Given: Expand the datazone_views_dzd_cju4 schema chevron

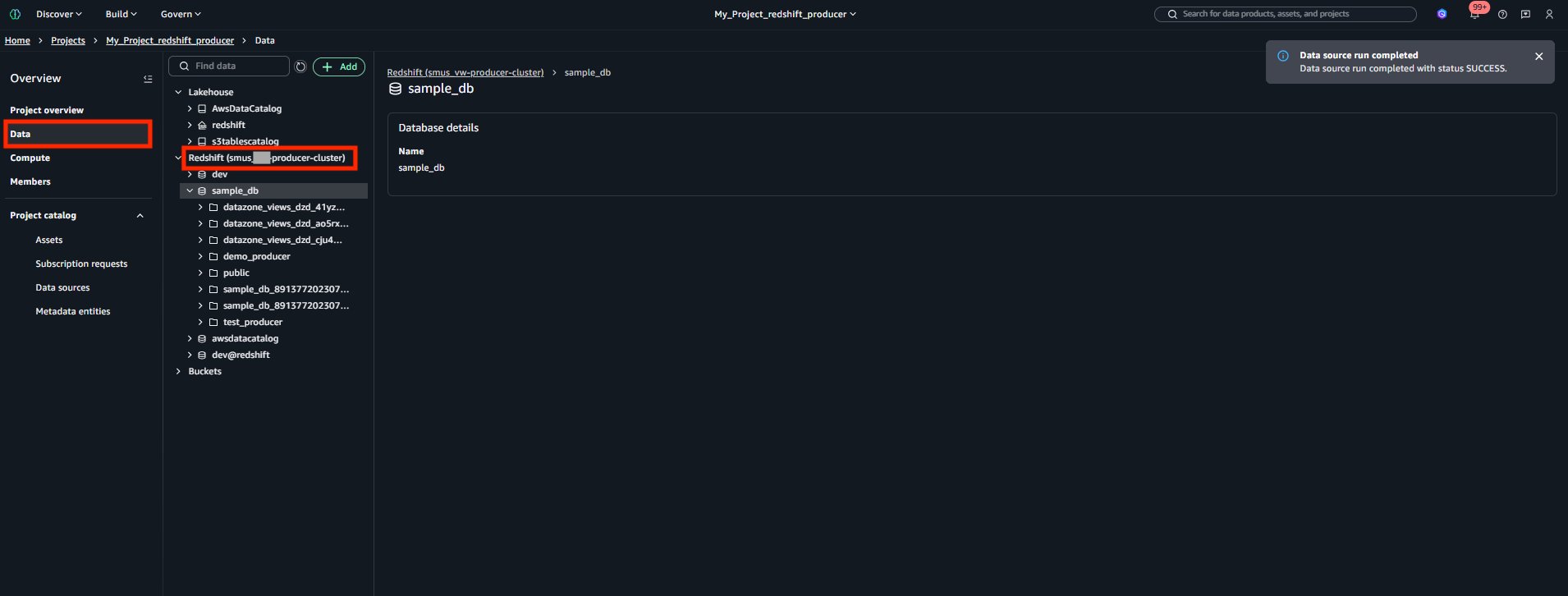Looking at the screenshot, I should 200,240.
